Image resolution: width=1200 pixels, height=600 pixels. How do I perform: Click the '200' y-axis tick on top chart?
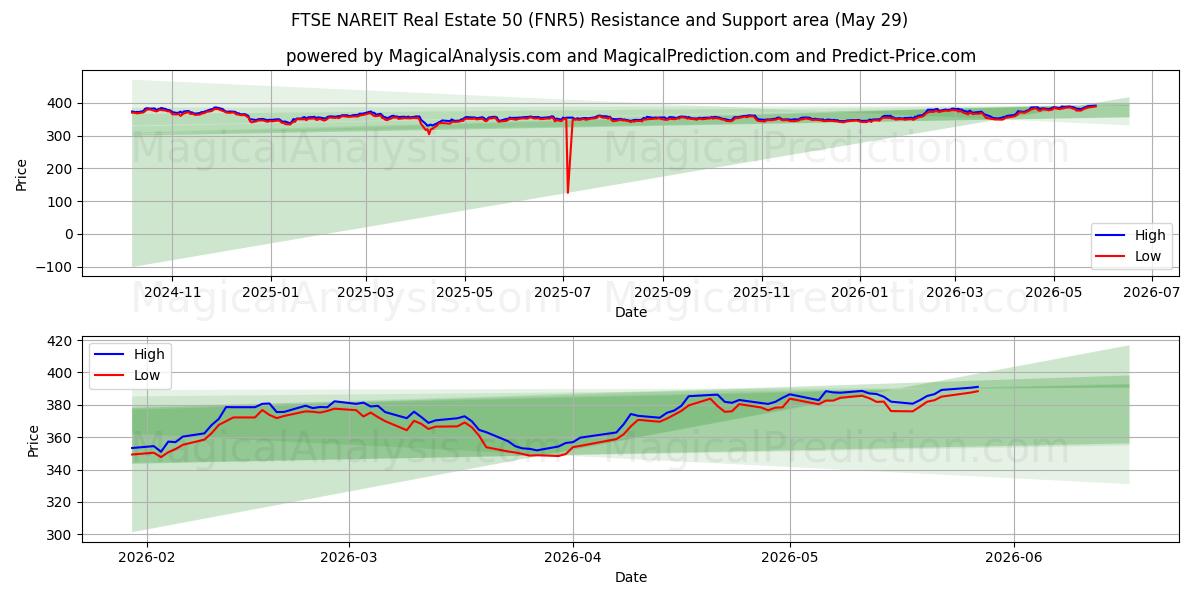62,169
